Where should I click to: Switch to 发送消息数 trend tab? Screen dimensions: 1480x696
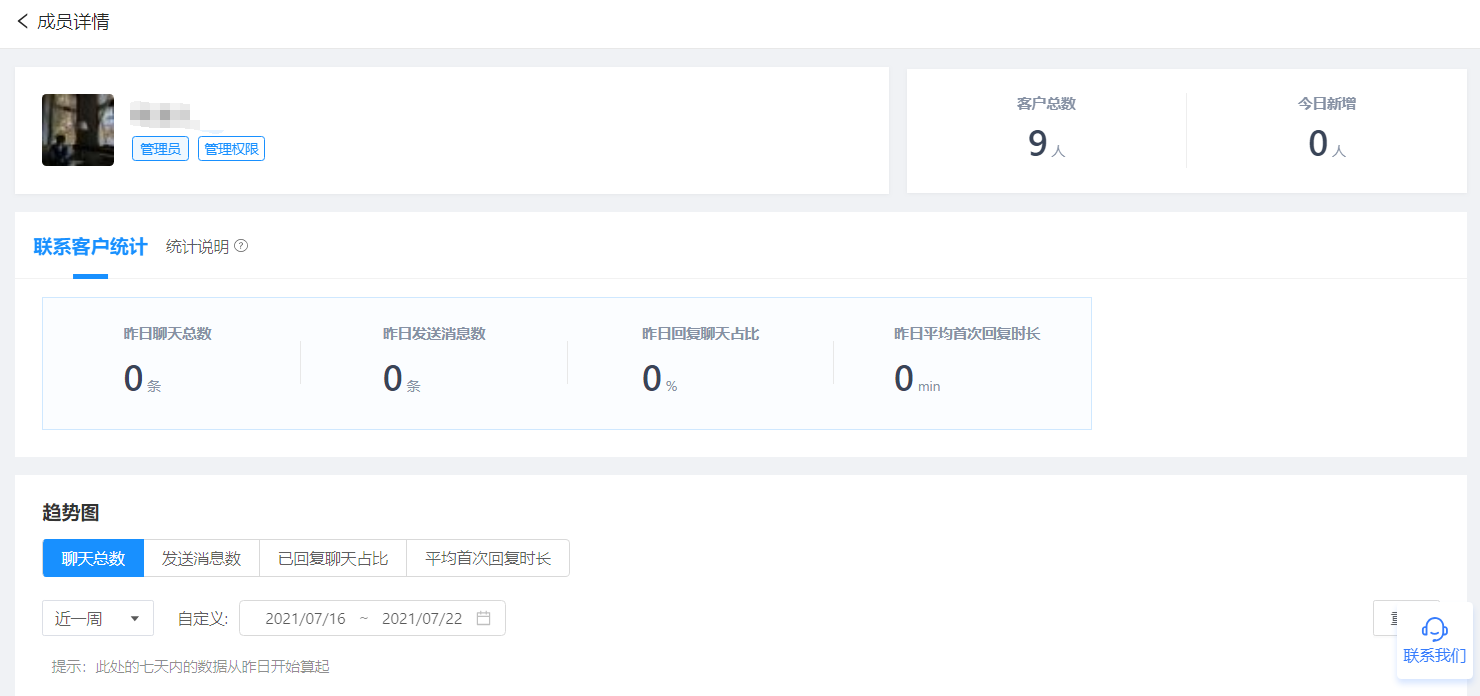pyautogui.click(x=202, y=558)
